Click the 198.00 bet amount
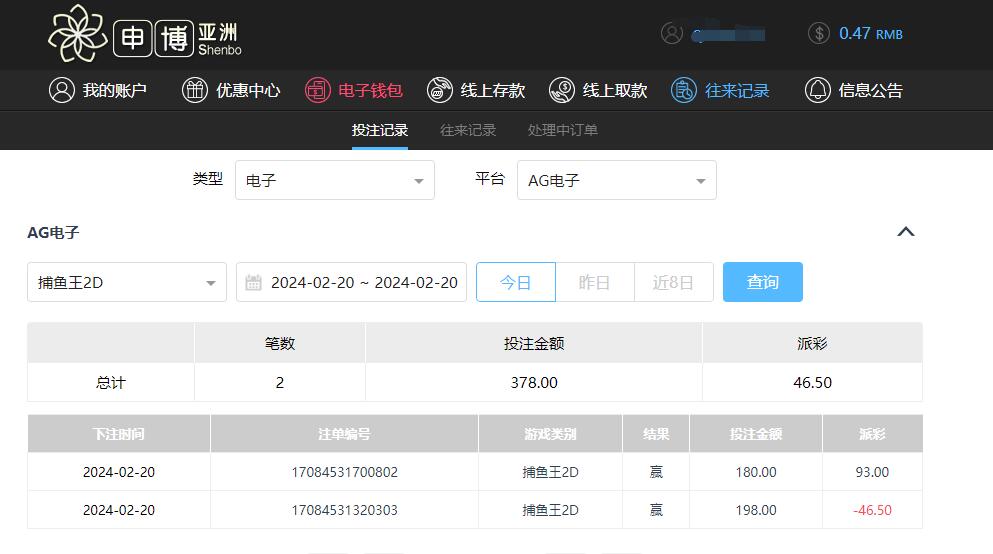Image resolution: width=993 pixels, height=554 pixels. pyautogui.click(x=756, y=510)
